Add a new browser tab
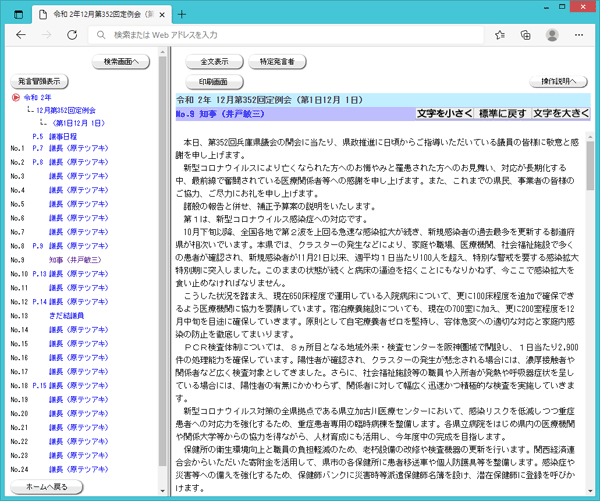The height and width of the screenshot is (501, 600). click(182, 15)
